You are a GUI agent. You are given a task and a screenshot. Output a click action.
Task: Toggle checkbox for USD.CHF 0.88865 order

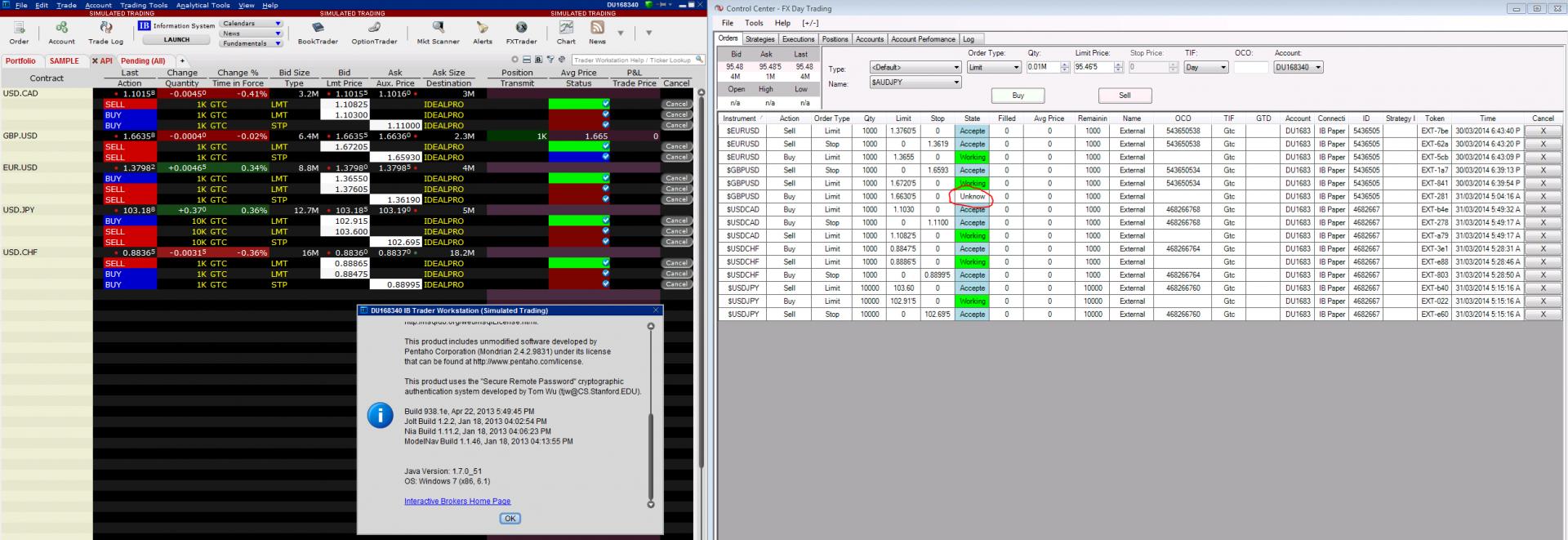coord(605,263)
